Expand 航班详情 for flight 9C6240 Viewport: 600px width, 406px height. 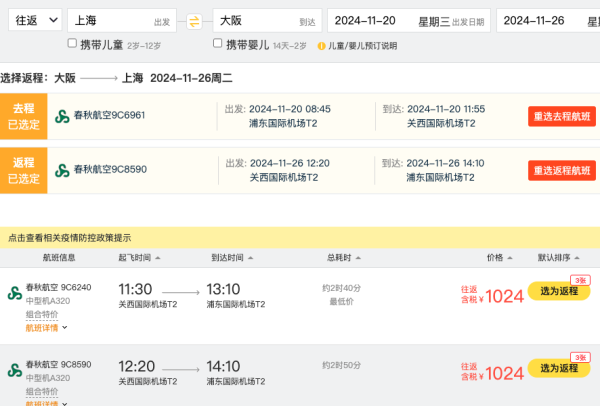pos(46,328)
